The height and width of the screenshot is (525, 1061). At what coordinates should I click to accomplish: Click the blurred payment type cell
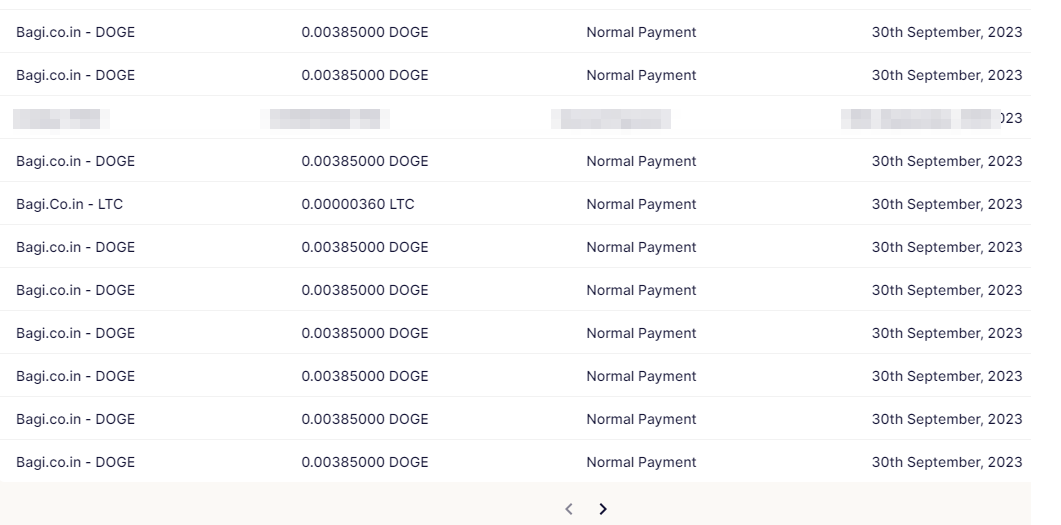611,119
